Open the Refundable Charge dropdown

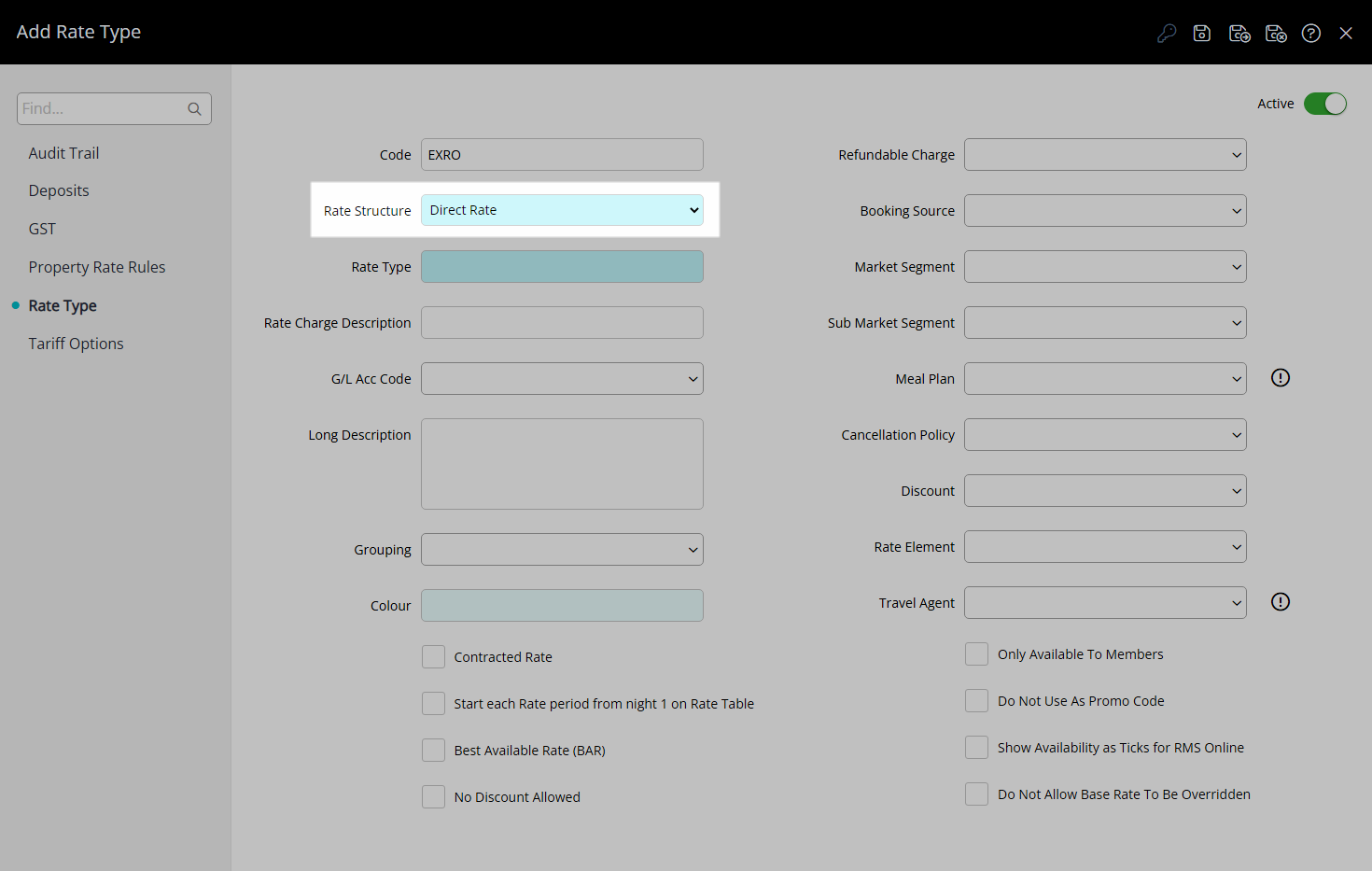coord(1105,155)
